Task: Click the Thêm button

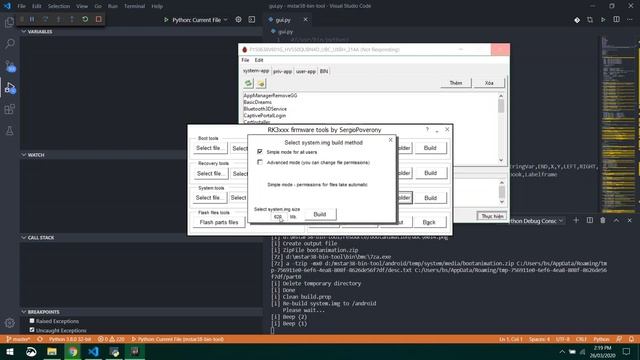Action: (x=456, y=83)
